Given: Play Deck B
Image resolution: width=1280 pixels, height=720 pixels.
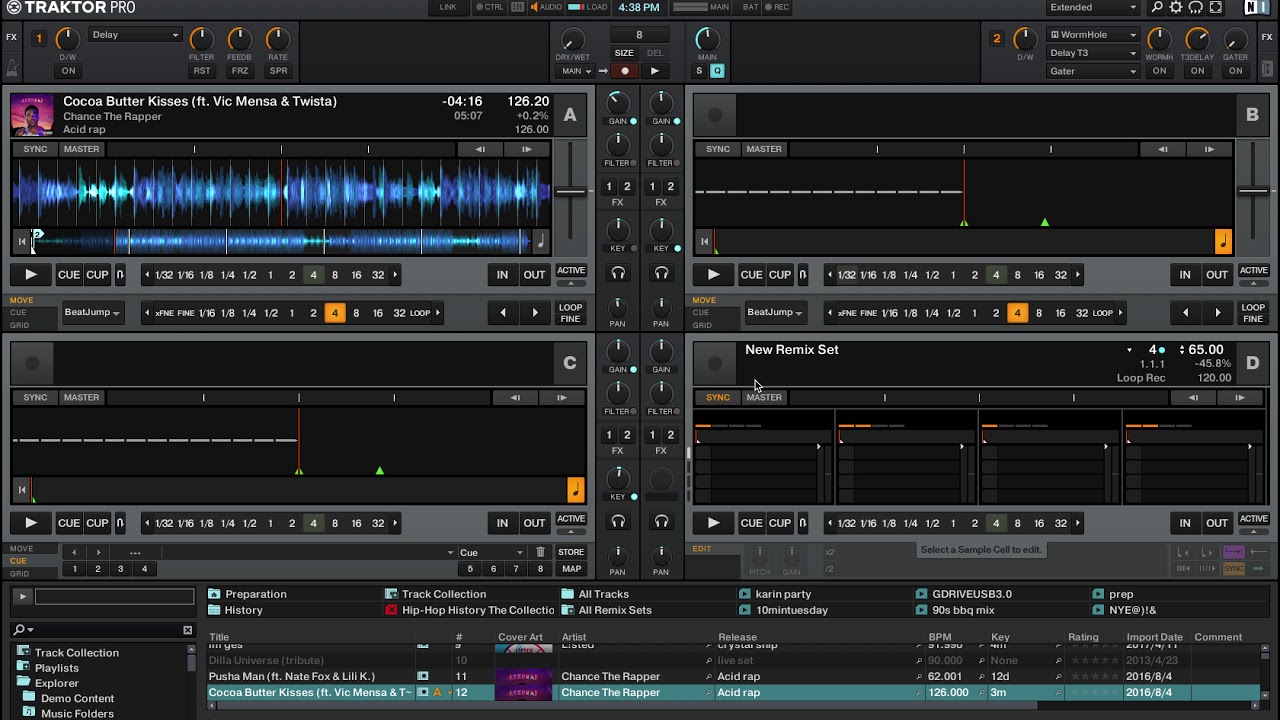Looking at the screenshot, I should (713, 274).
